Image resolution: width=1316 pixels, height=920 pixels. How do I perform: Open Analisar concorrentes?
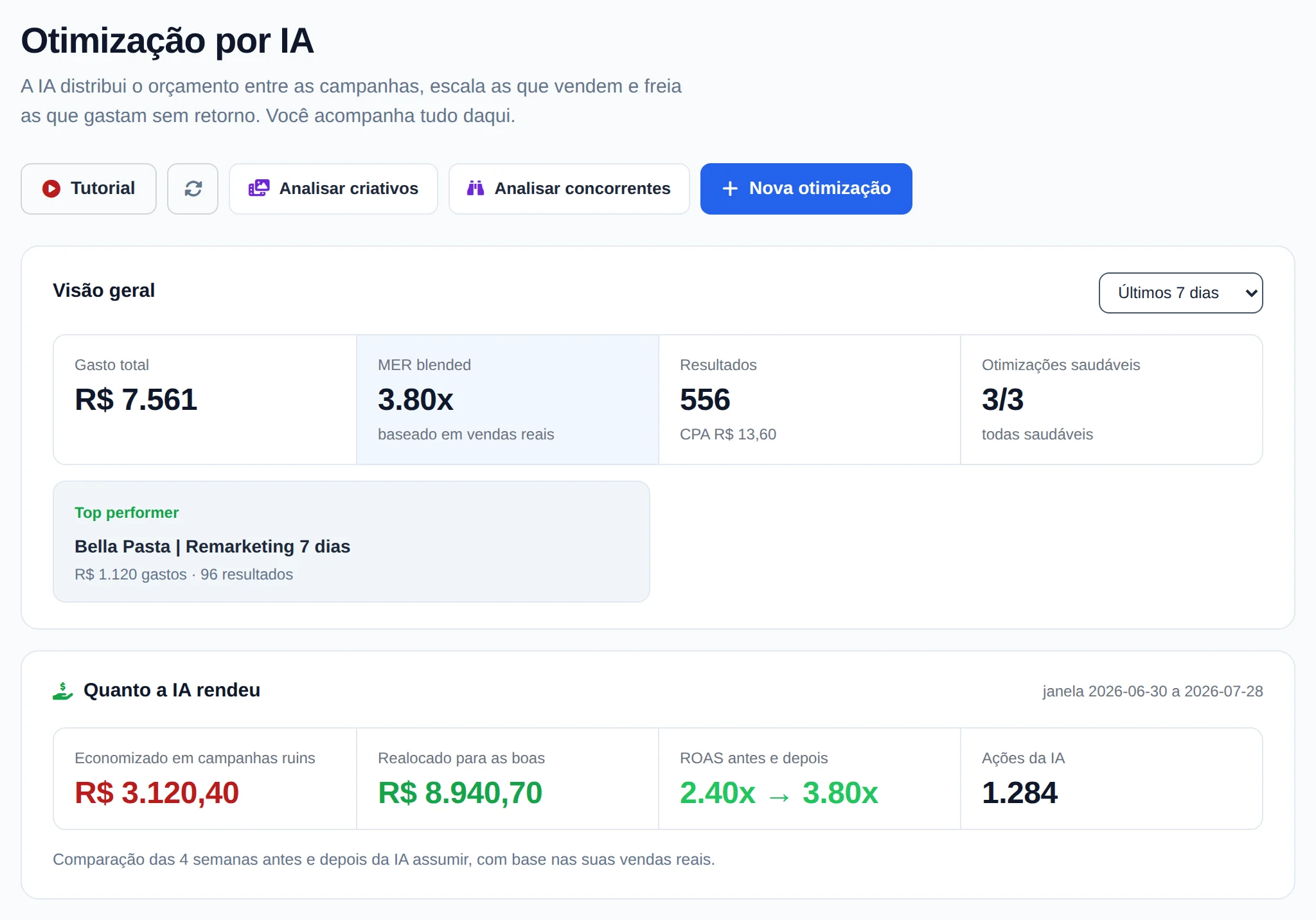[569, 188]
